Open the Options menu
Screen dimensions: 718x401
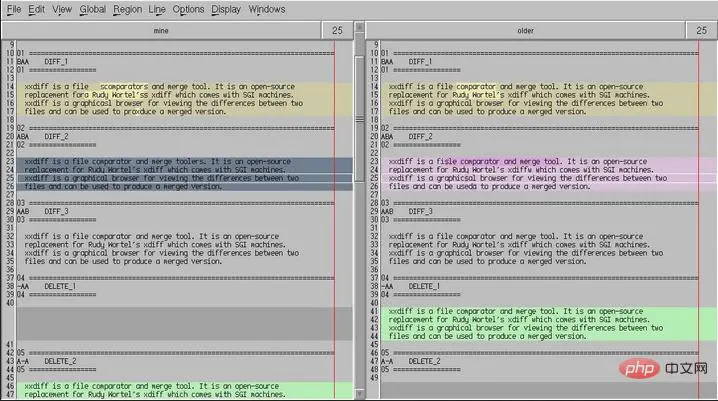coord(188,9)
